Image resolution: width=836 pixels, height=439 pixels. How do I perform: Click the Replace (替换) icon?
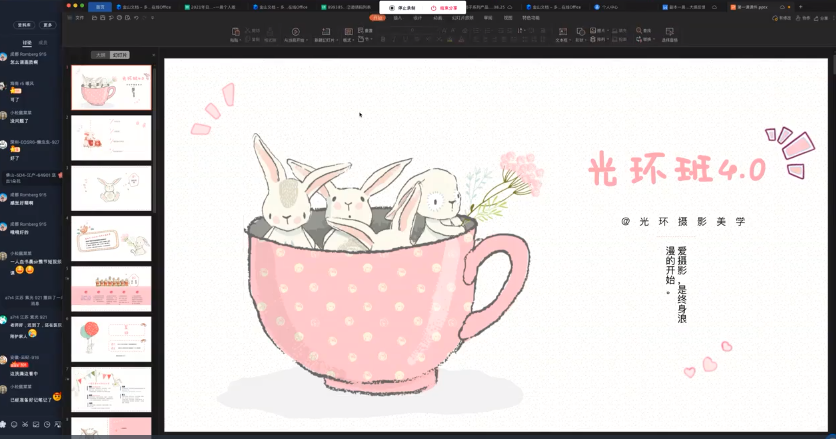tap(639, 39)
